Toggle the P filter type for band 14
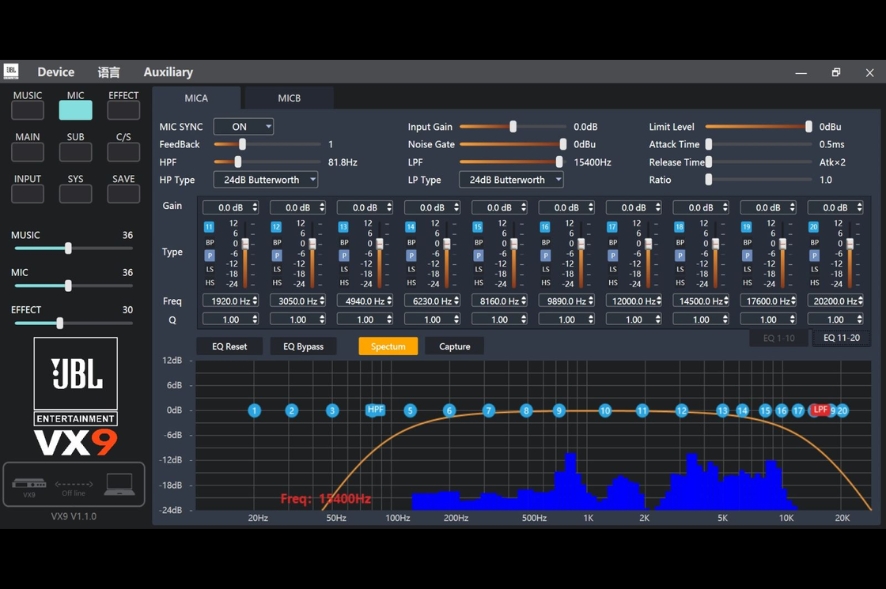Image resolution: width=886 pixels, height=589 pixels. tap(411, 255)
